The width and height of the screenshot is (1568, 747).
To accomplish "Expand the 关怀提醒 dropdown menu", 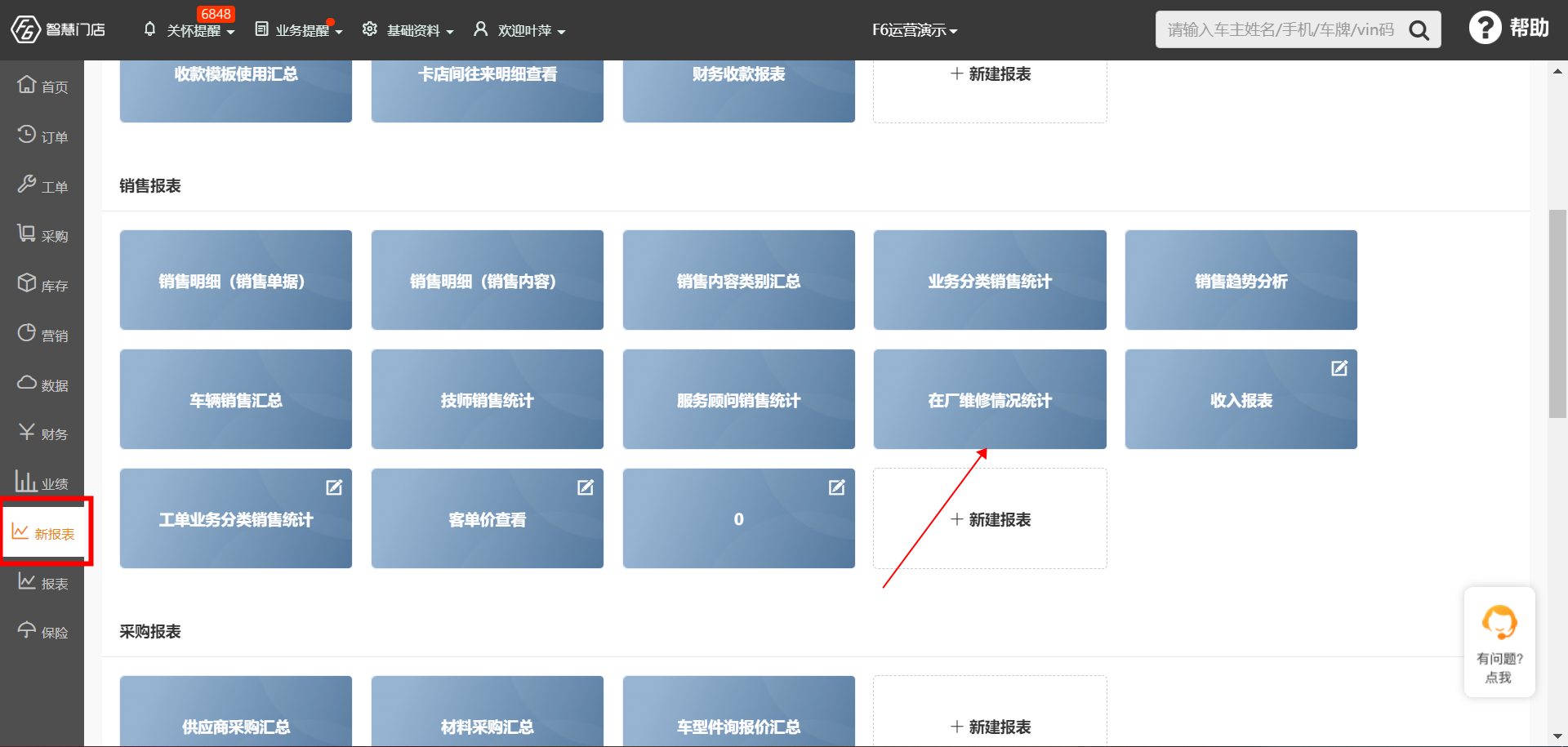I will tap(231, 32).
